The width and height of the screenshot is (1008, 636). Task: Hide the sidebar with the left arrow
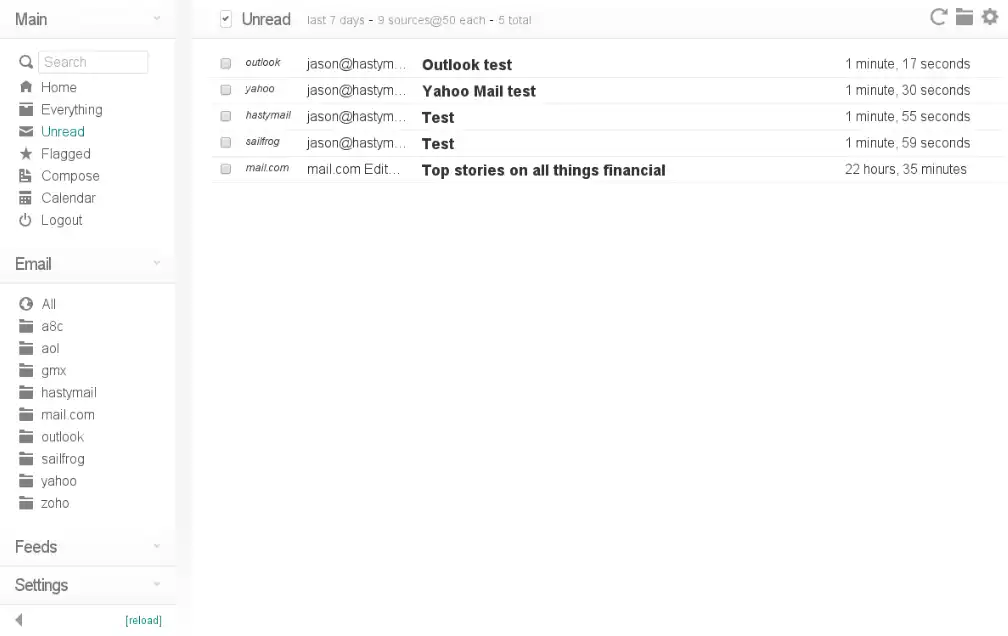[19, 620]
